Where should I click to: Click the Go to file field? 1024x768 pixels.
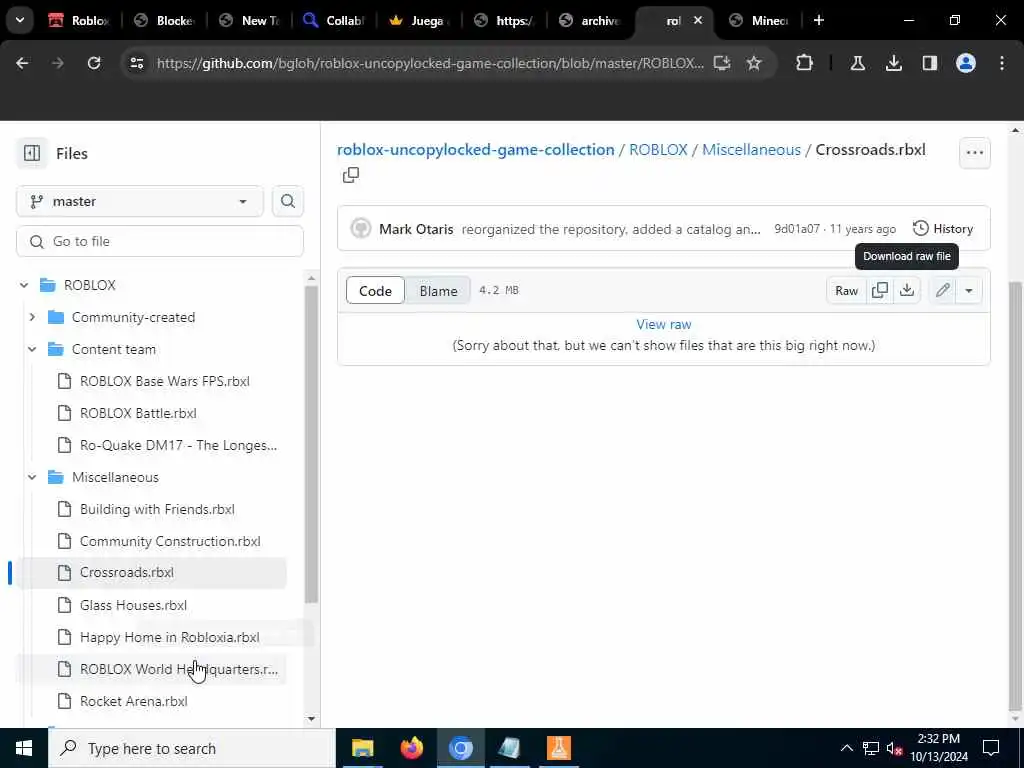click(160, 242)
